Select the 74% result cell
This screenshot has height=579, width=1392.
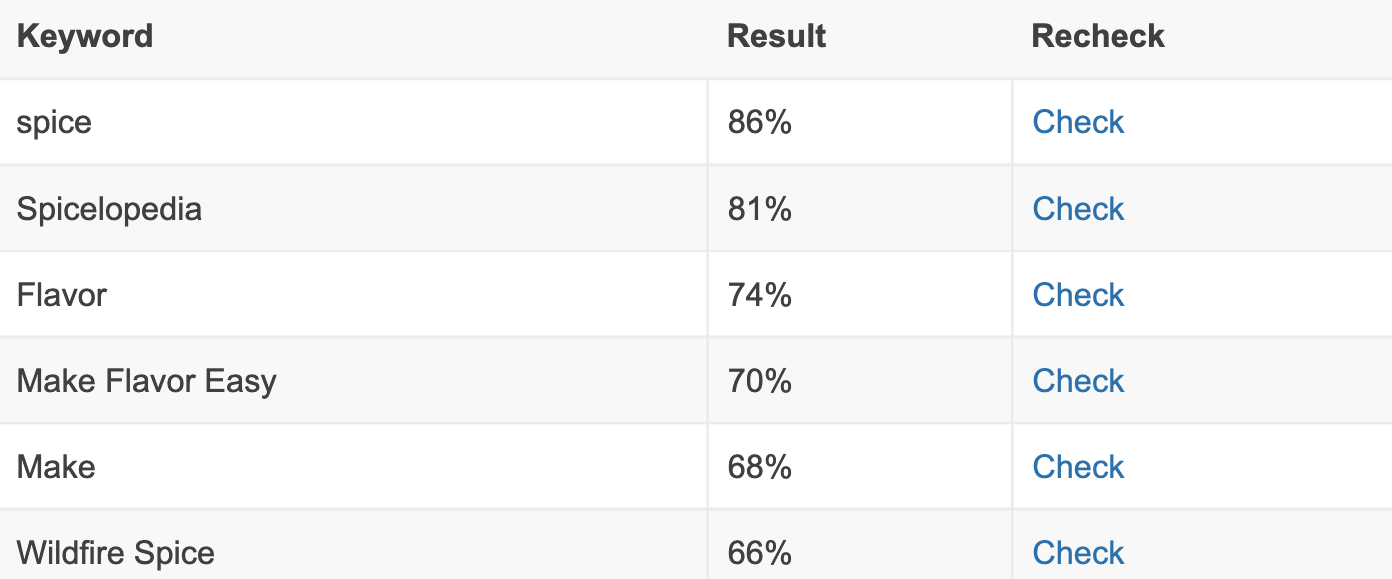(760, 295)
